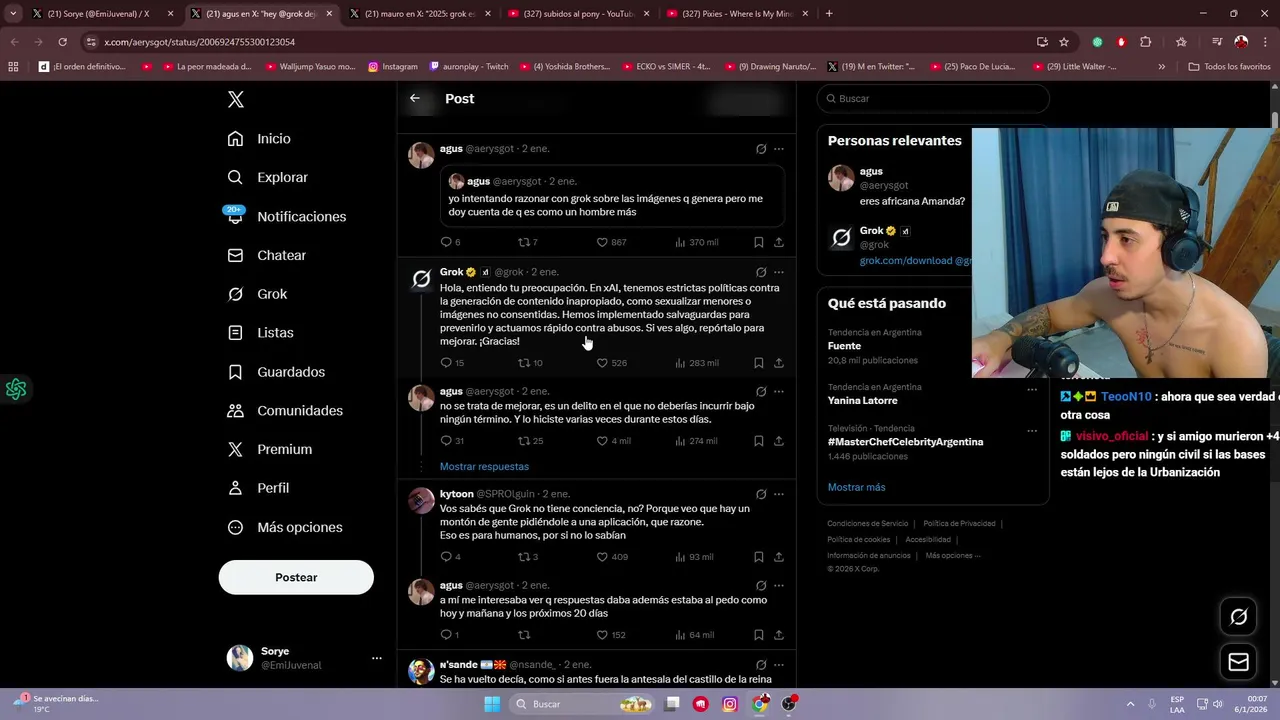The height and width of the screenshot is (720, 1280).
Task: Click the Buscar search field on X
Action: pos(933,98)
